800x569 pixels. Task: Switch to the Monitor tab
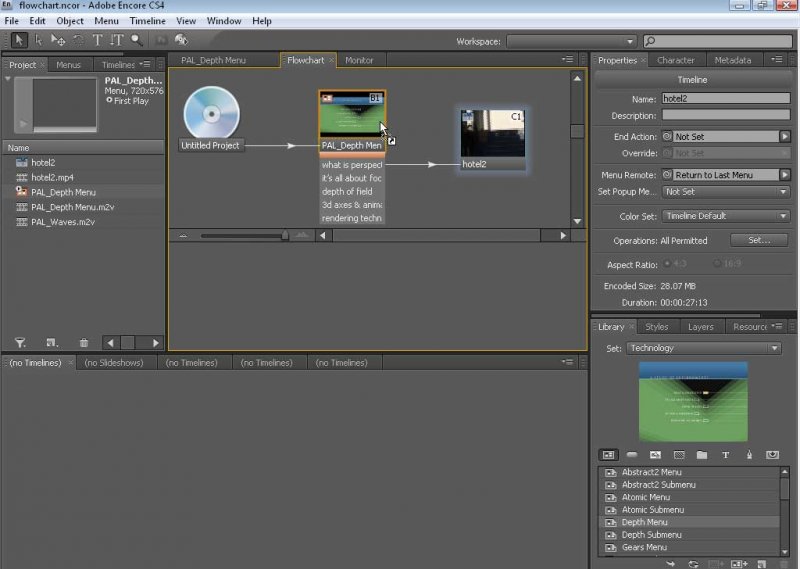coord(359,61)
